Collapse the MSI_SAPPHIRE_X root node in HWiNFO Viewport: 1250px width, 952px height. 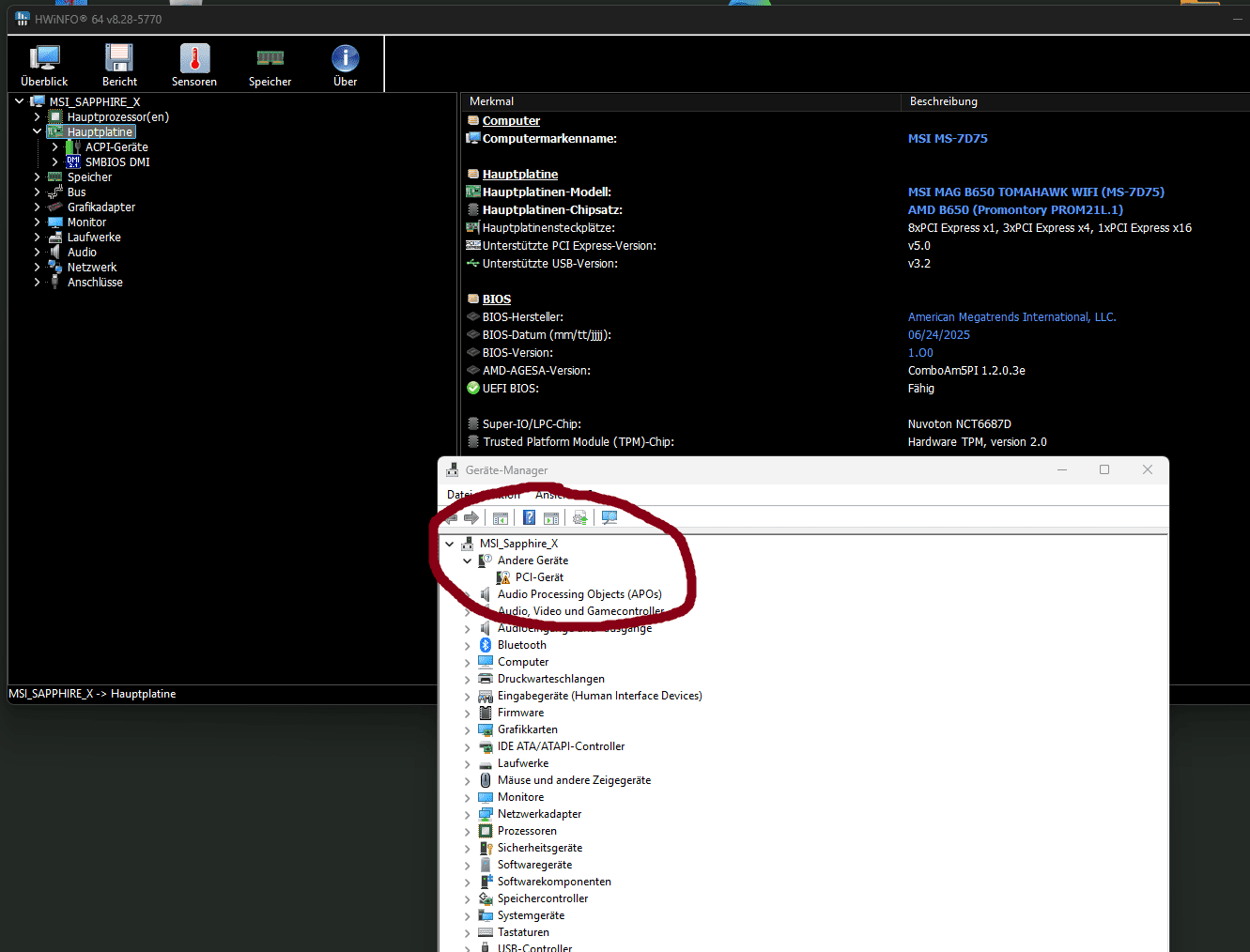19,101
